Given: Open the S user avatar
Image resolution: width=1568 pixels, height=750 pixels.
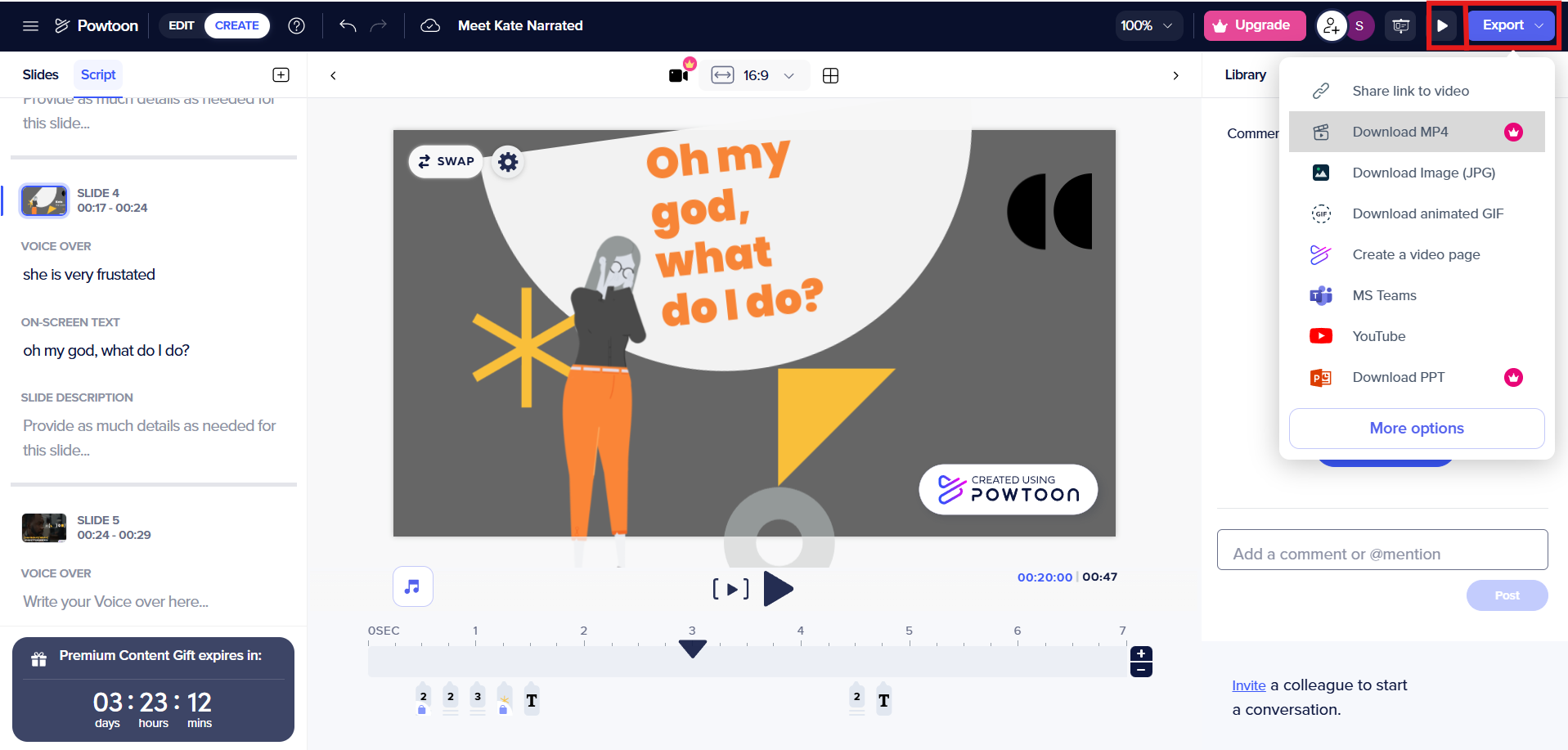Looking at the screenshot, I should (x=1359, y=26).
